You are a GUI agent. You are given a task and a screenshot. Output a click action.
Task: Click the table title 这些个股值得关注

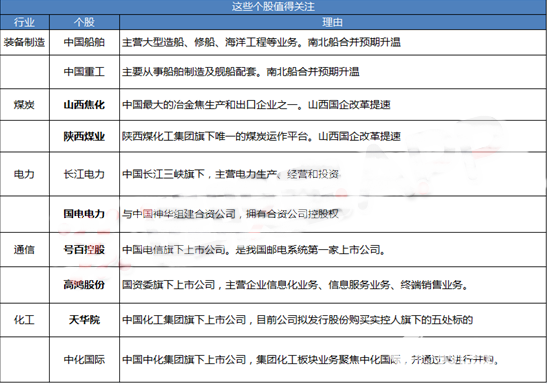tap(273, 7)
